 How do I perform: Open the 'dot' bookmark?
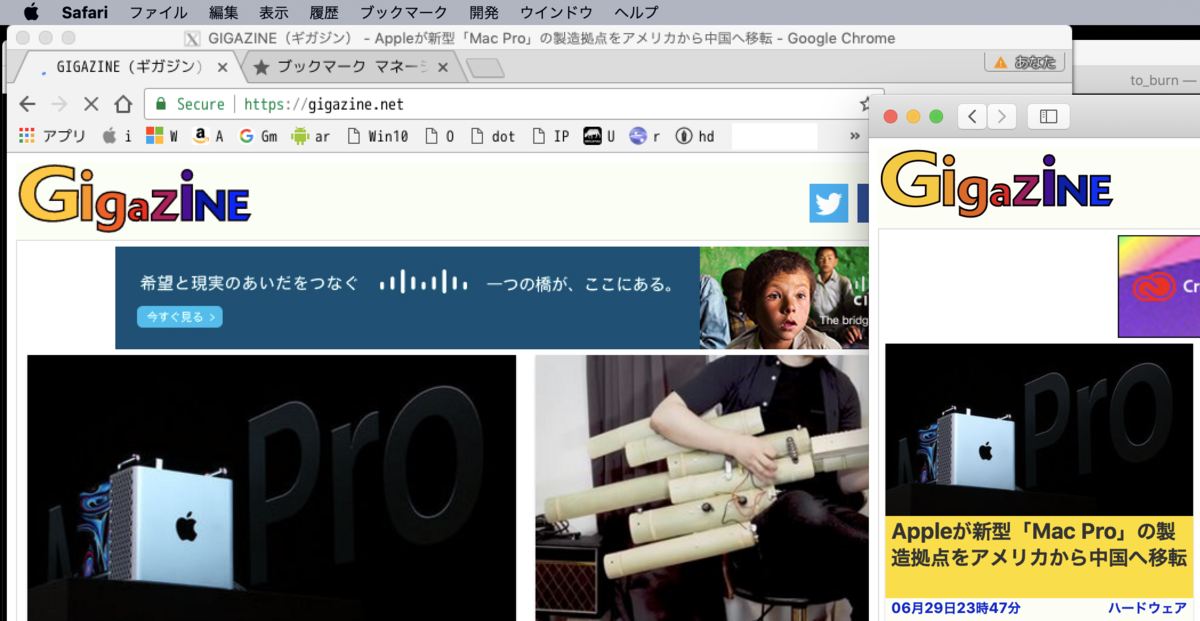(x=493, y=136)
